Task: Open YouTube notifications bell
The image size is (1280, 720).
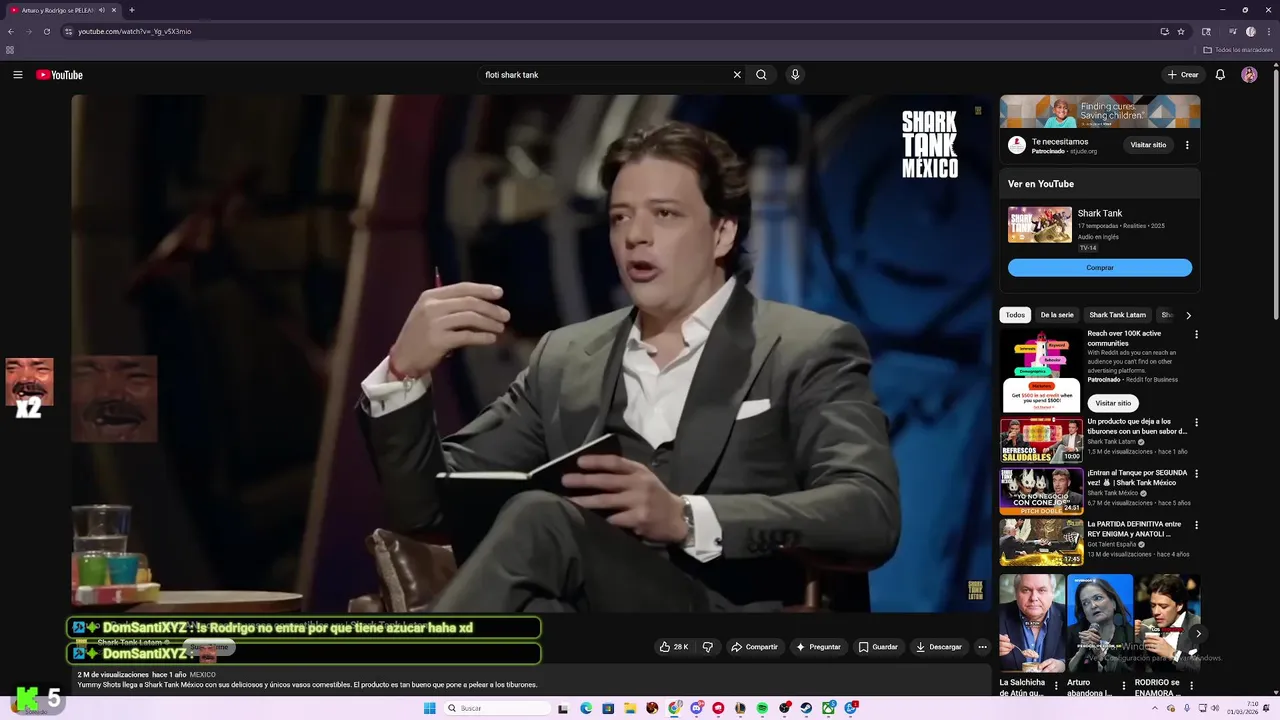Action: pyautogui.click(x=1220, y=75)
